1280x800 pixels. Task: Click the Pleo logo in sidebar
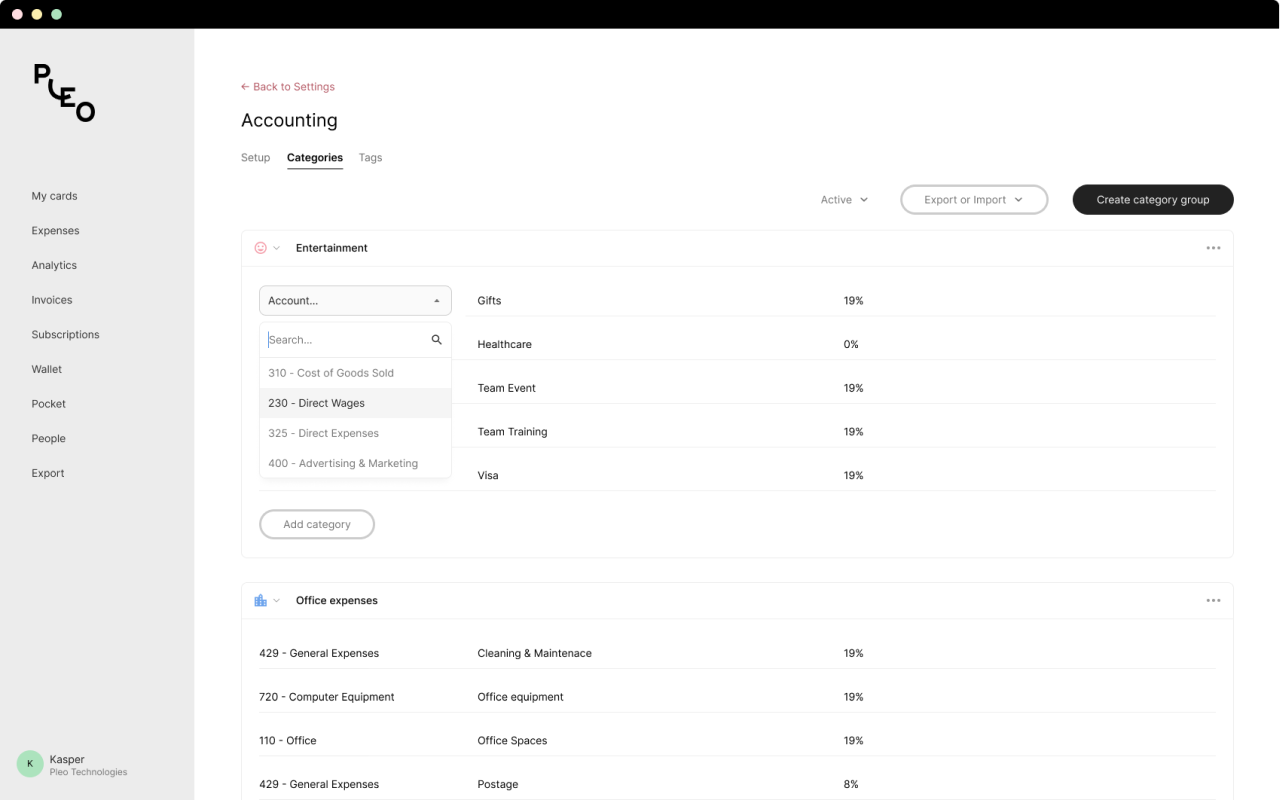(64, 93)
